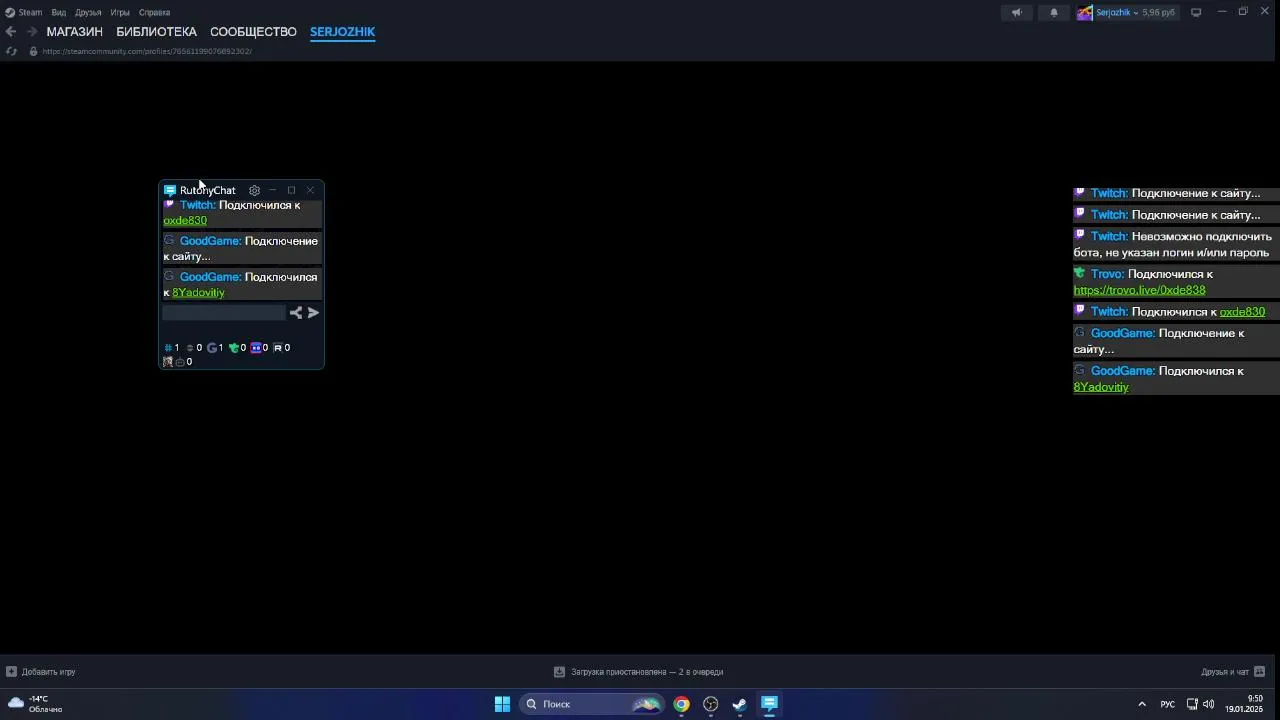The image size is (1280, 720).
Task: Click the РУС language indicator
Action: point(1167,704)
